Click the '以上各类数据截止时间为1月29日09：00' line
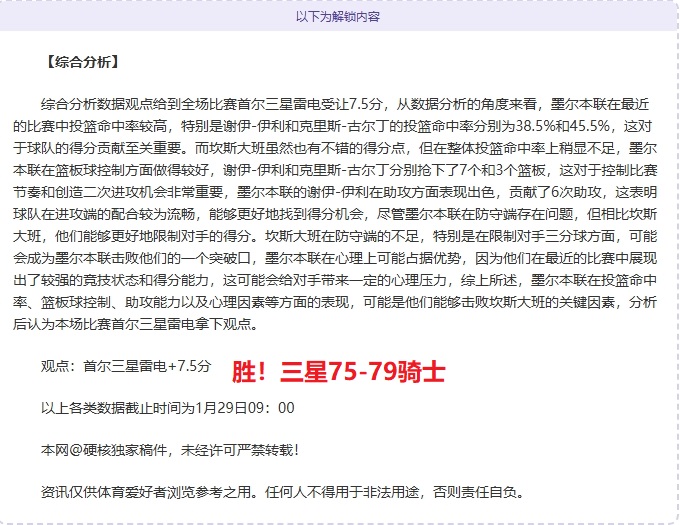 (167, 408)
